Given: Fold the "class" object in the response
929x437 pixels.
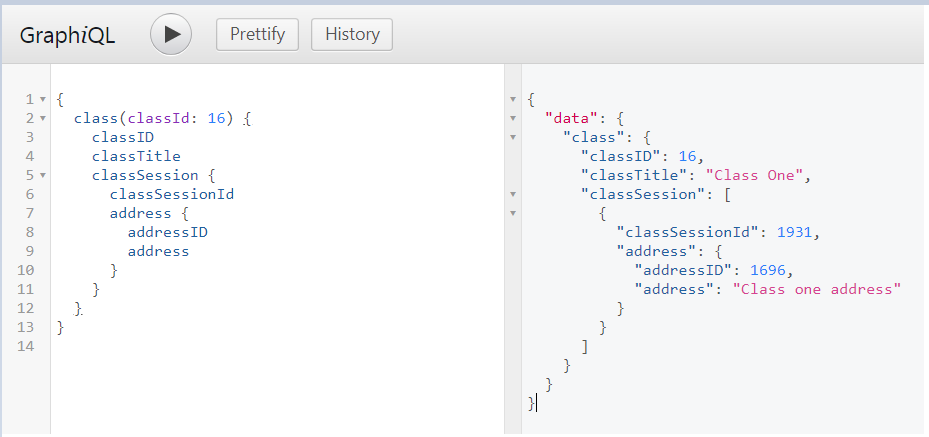Looking at the screenshot, I should (513, 137).
